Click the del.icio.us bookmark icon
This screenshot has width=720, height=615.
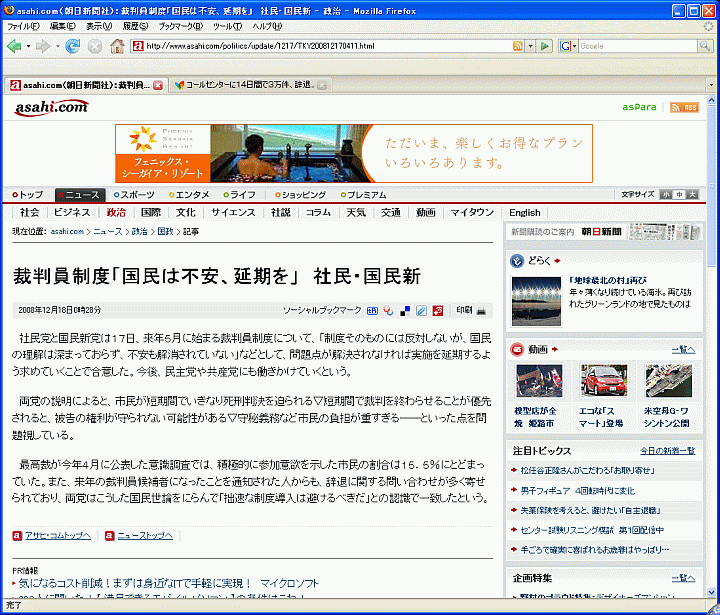point(405,310)
